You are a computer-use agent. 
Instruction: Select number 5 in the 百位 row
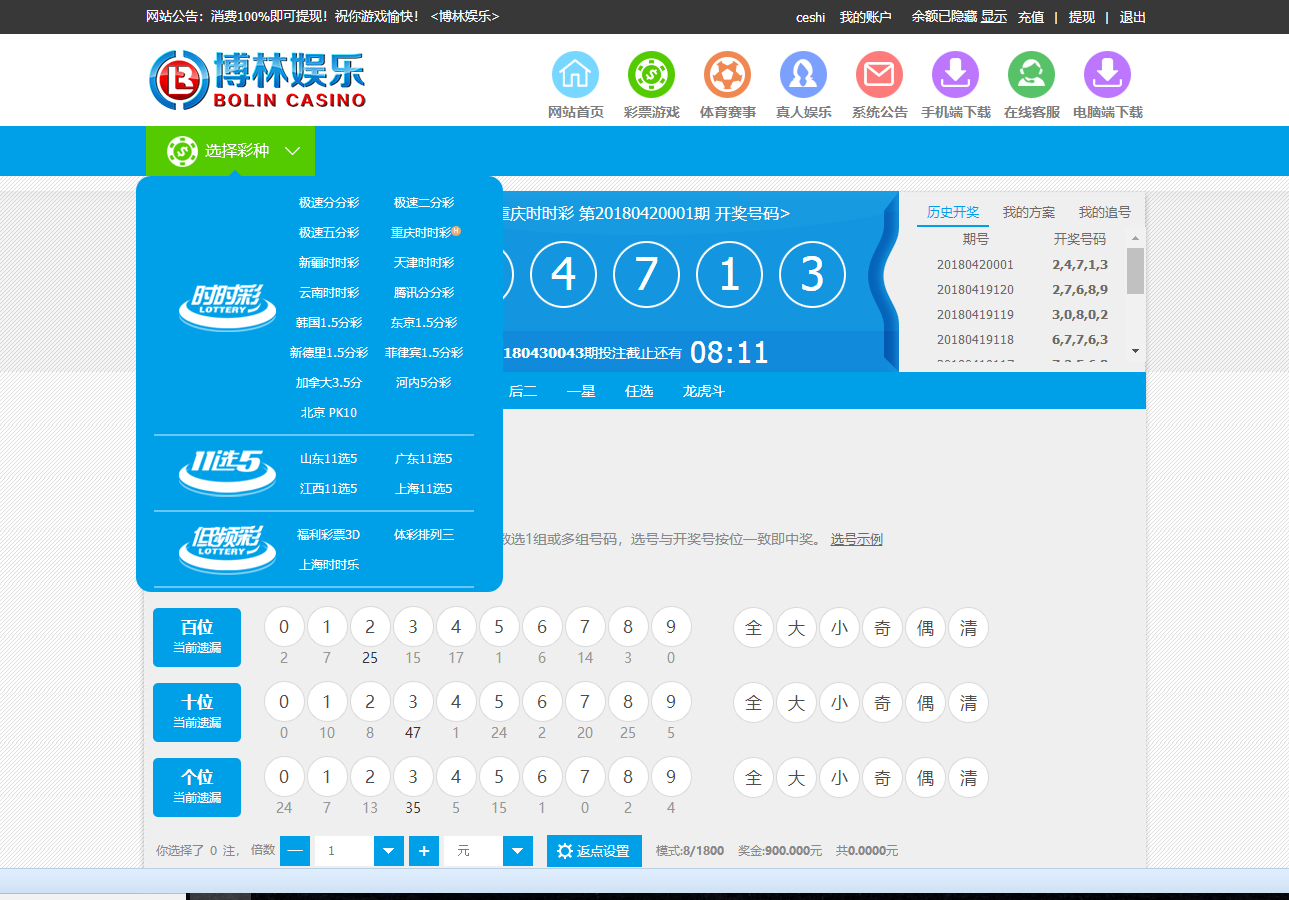(499, 628)
